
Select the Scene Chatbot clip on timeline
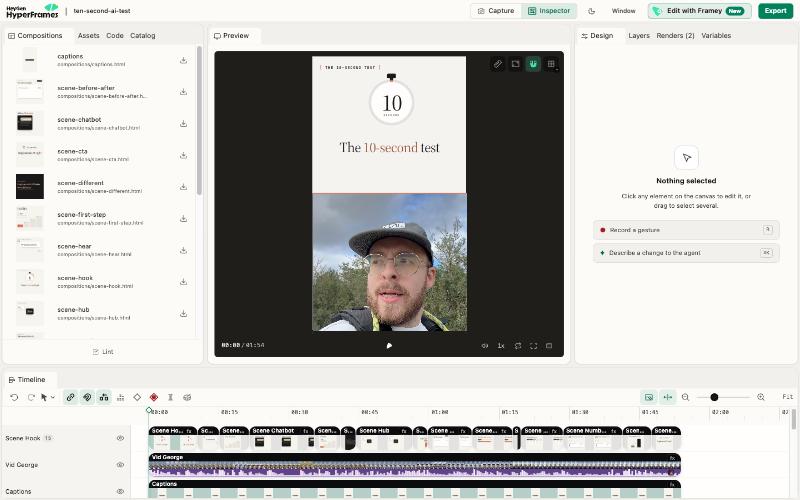pyautogui.click(x=282, y=438)
